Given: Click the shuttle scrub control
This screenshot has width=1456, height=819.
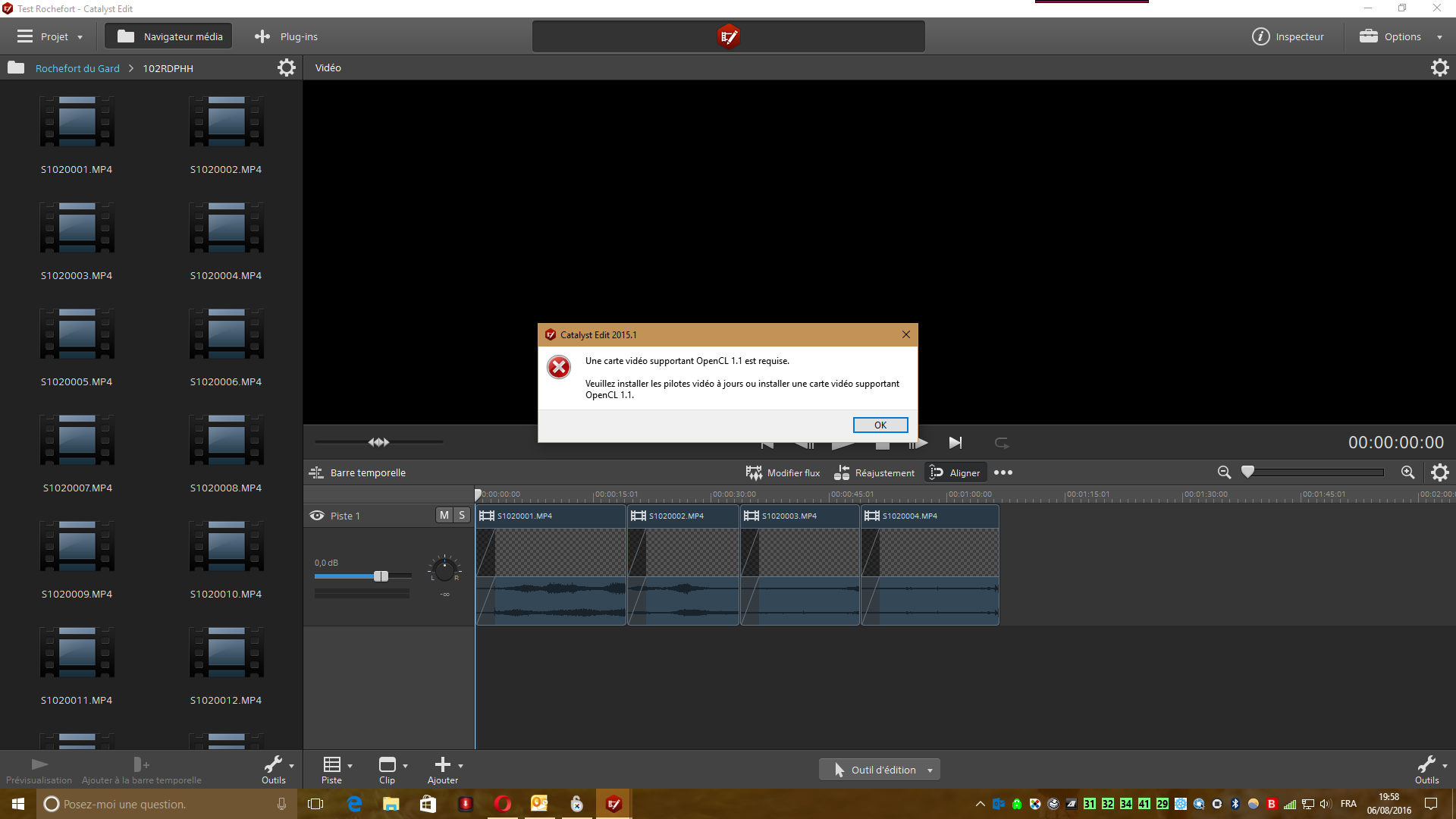Looking at the screenshot, I should [378, 442].
